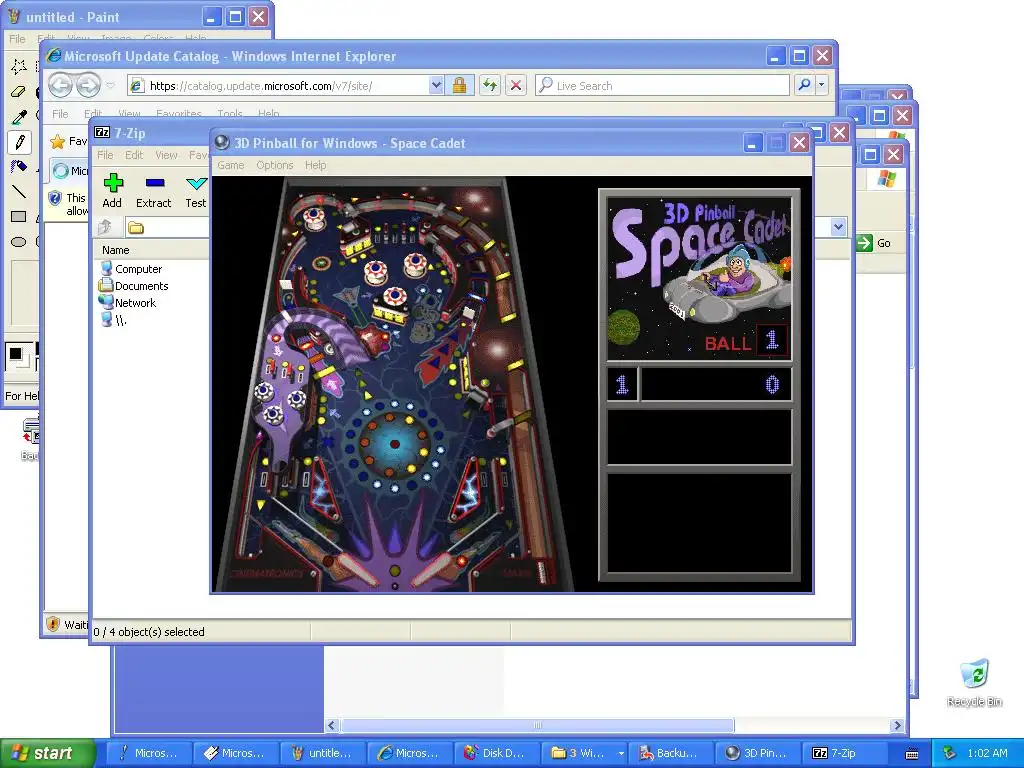Select the Ellipse tool in Paint
The height and width of the screenshot is (768, 1024).
(19, 242)
